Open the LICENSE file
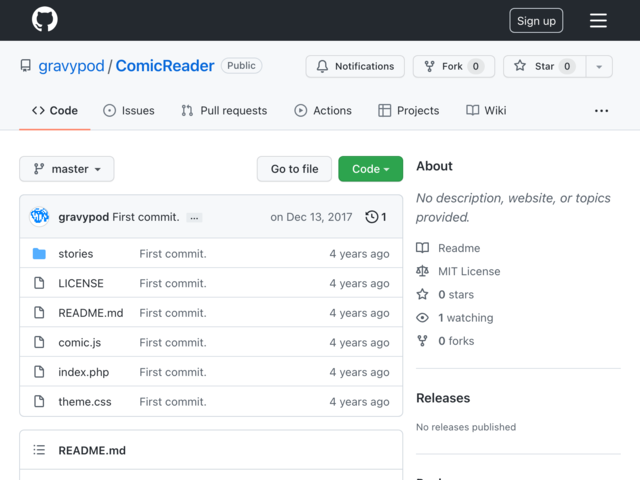The width and height of the screenshot is (640, 480). (x=81, y=283)
